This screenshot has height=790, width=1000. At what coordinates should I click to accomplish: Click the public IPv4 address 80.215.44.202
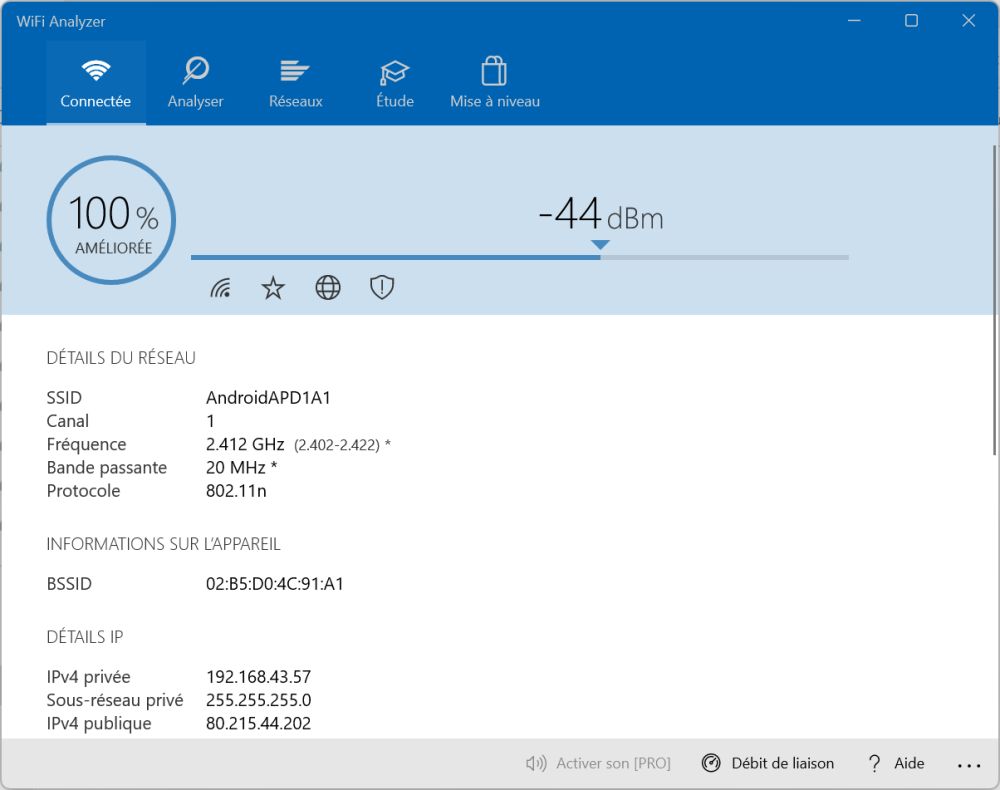pos(258,723)
